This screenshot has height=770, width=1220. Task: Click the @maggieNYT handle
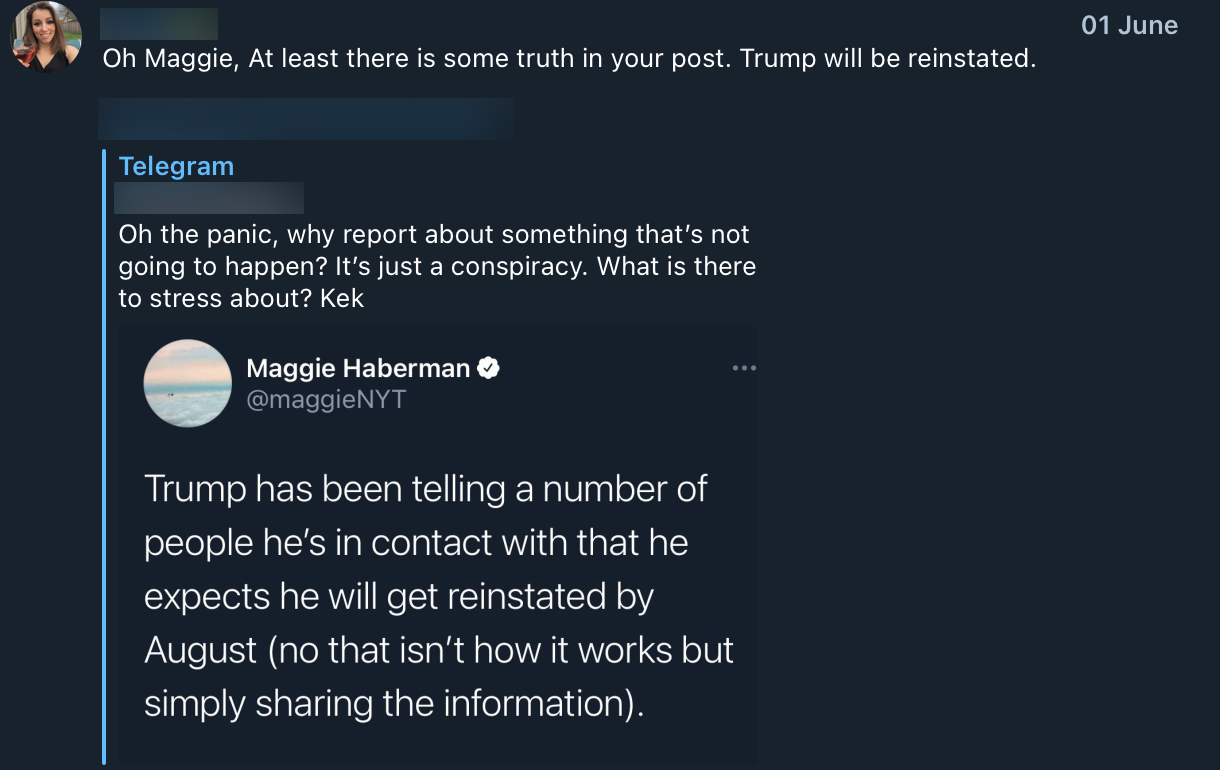[326, 399]
